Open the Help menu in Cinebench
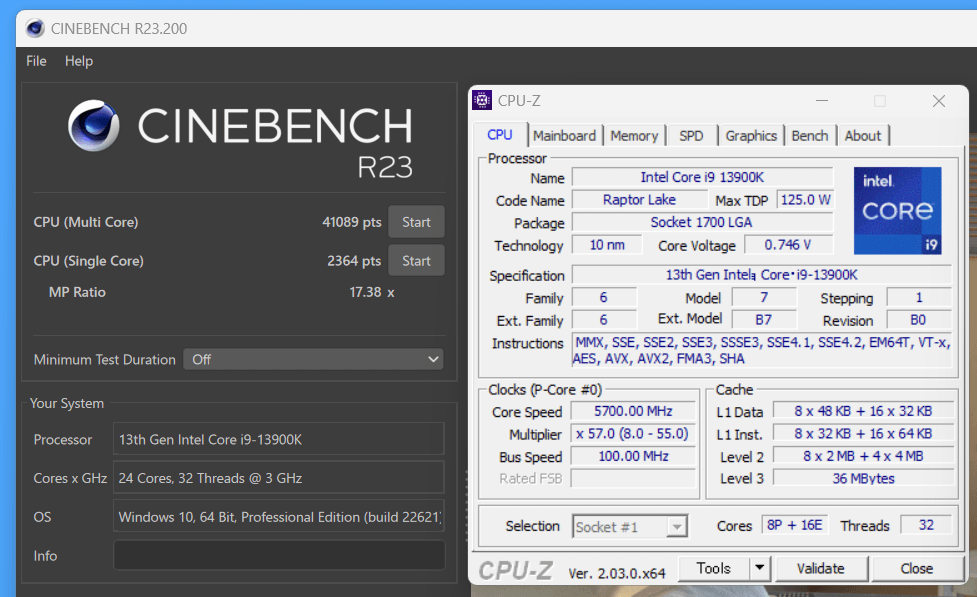The image size is (977, 597). 79,61
